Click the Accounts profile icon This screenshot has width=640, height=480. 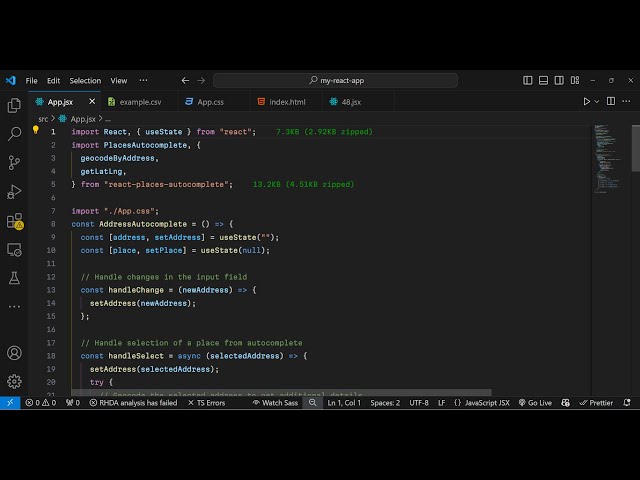pos(14,353)
